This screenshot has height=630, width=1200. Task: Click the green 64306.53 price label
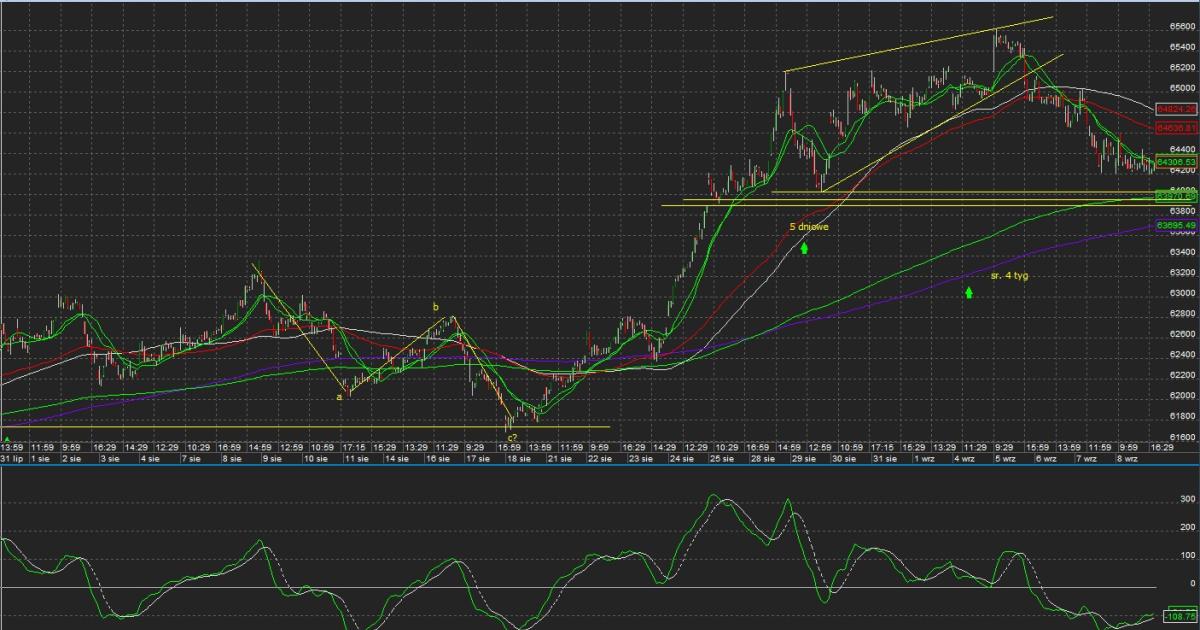1176,161
